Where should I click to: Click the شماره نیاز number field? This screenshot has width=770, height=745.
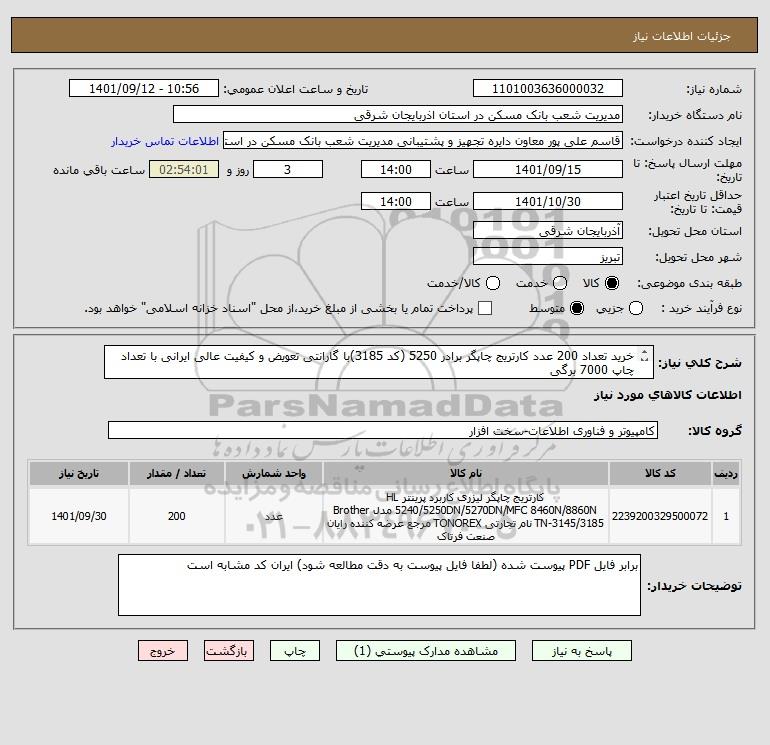pos(548,88)
